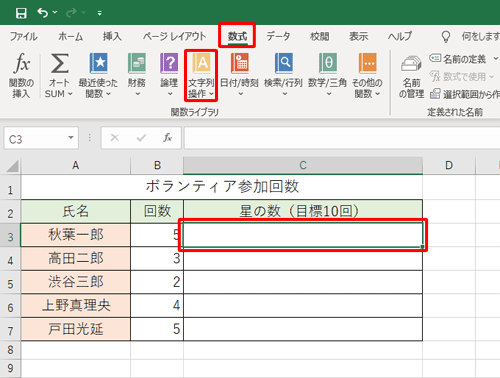The width and height of the screenshot is (500, 378).
Task: Select column D header
Action: coord(449,165)
